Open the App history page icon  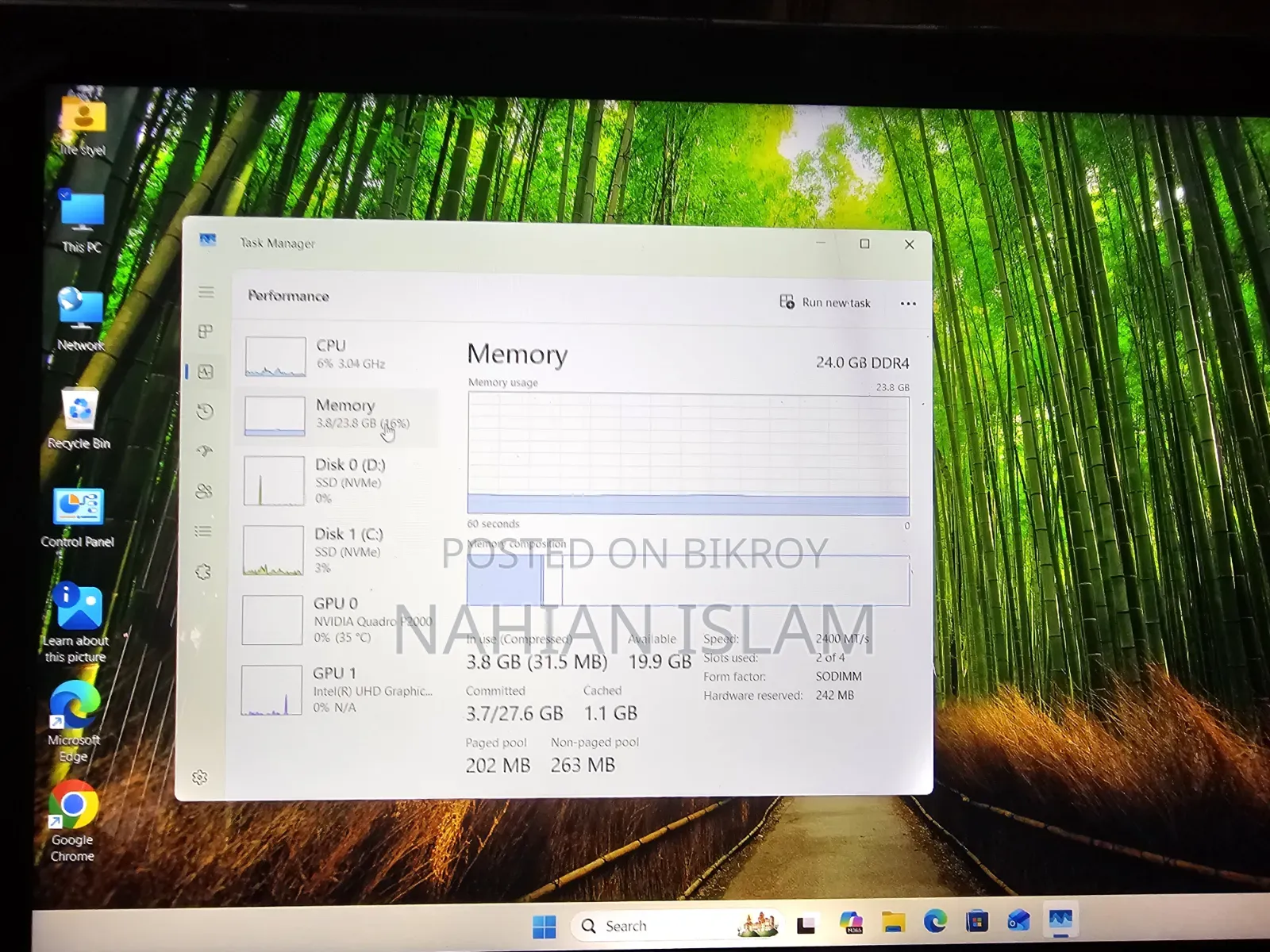click(x=205, y=411)
